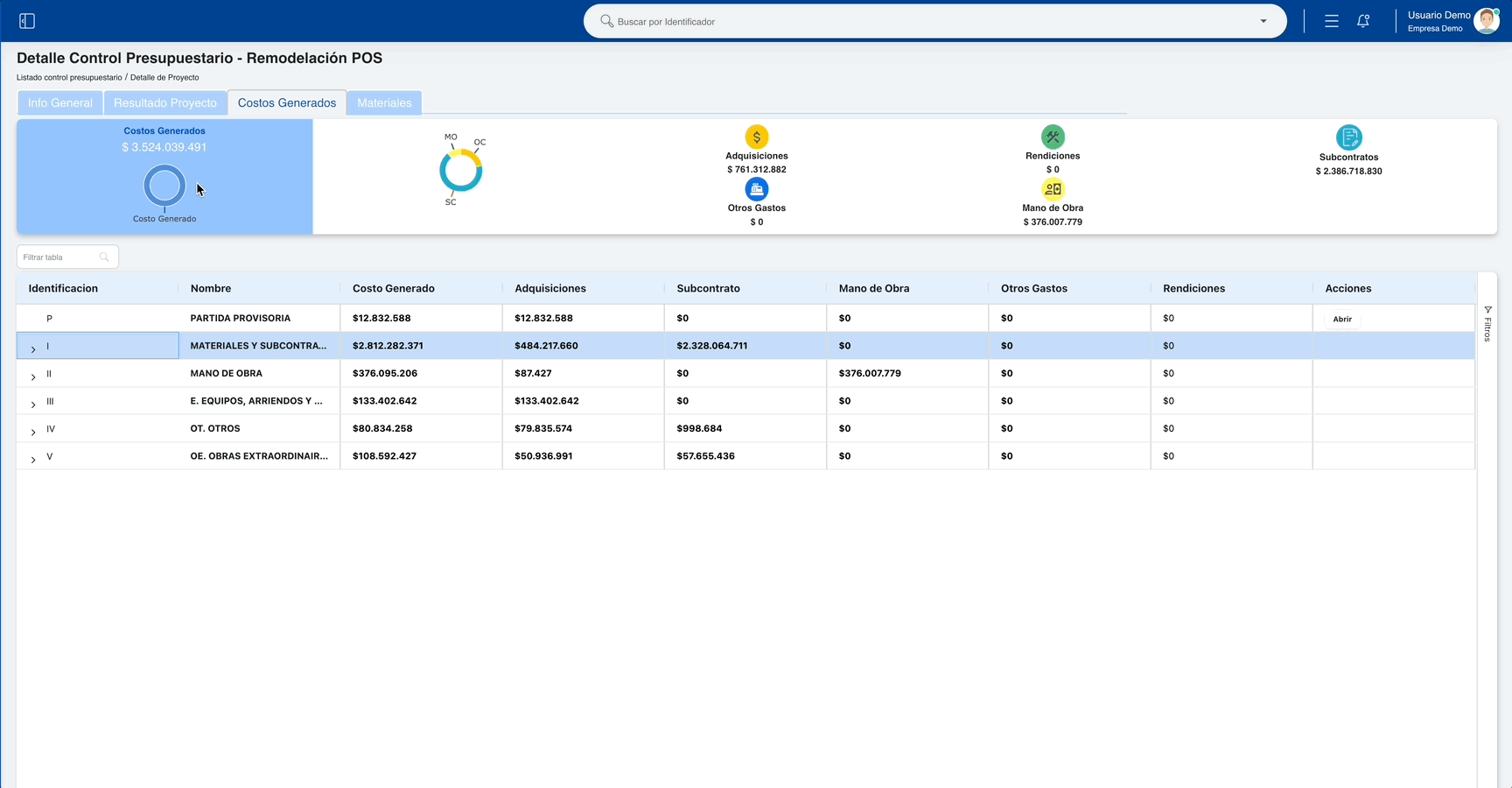Image resolution: width=1512 pixels, height=788 pixels.
Task: Click the Subcontratos document icon
Action: click(1348, 137)
